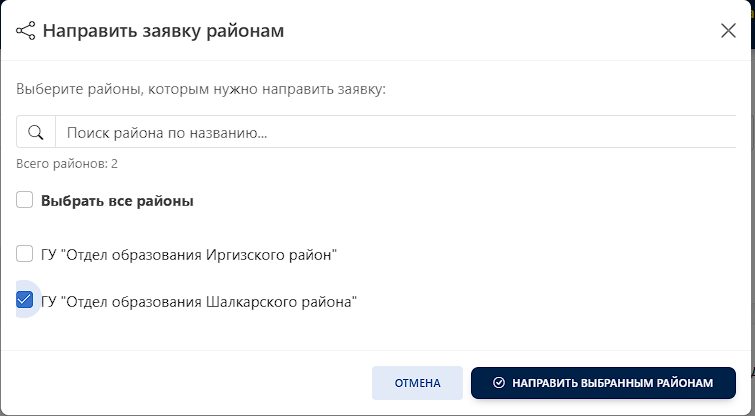Viewport: 755px width, 416px height.
Task: Click the 'Выбрать все районы' label text
Action: (x=117, y=201)
